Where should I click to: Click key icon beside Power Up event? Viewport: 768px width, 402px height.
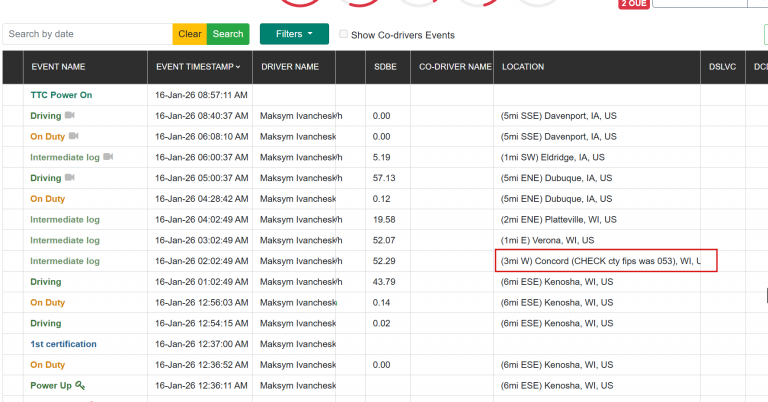(x=80, y=385)
